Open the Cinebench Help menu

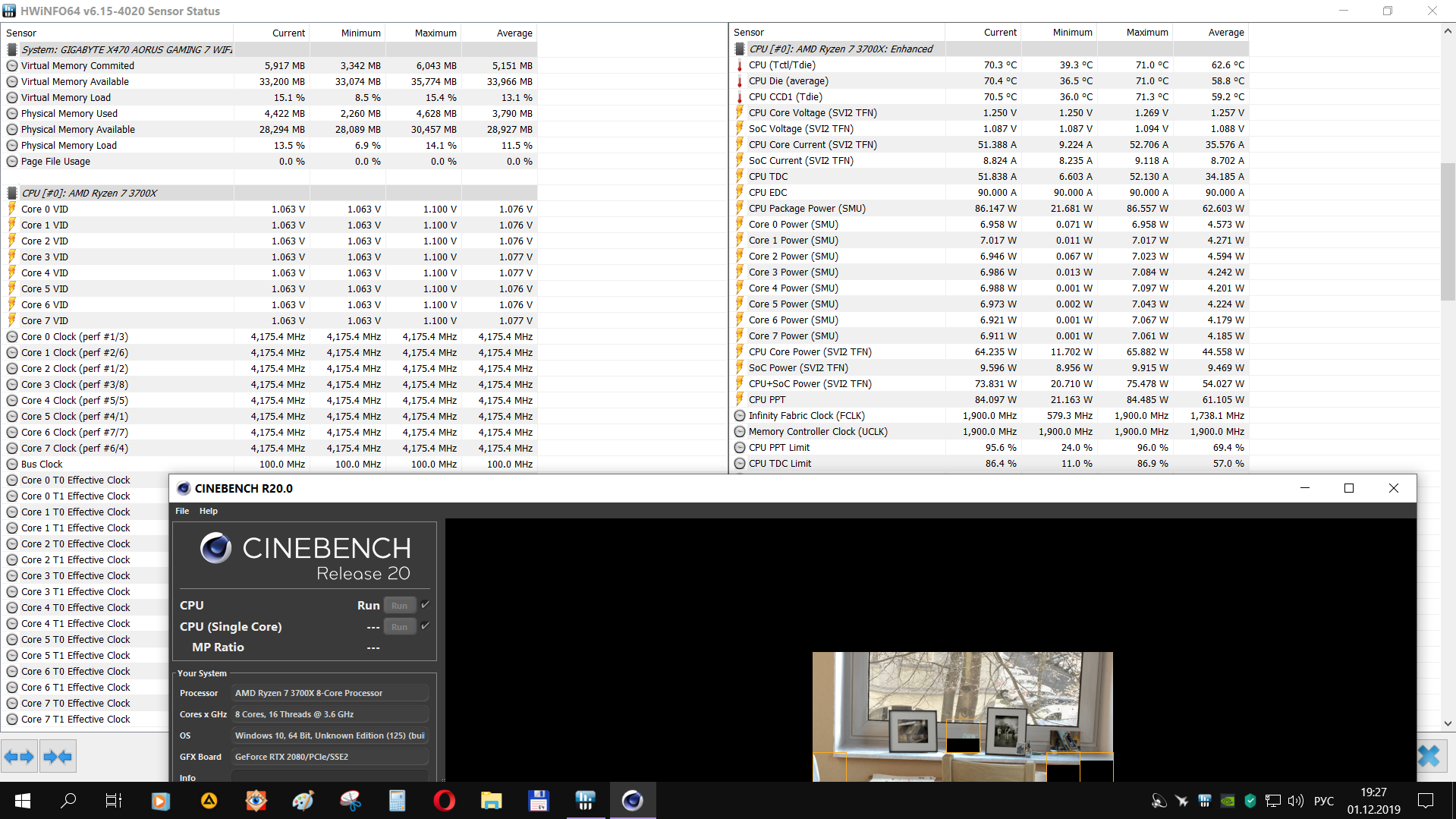pos(209,511)
